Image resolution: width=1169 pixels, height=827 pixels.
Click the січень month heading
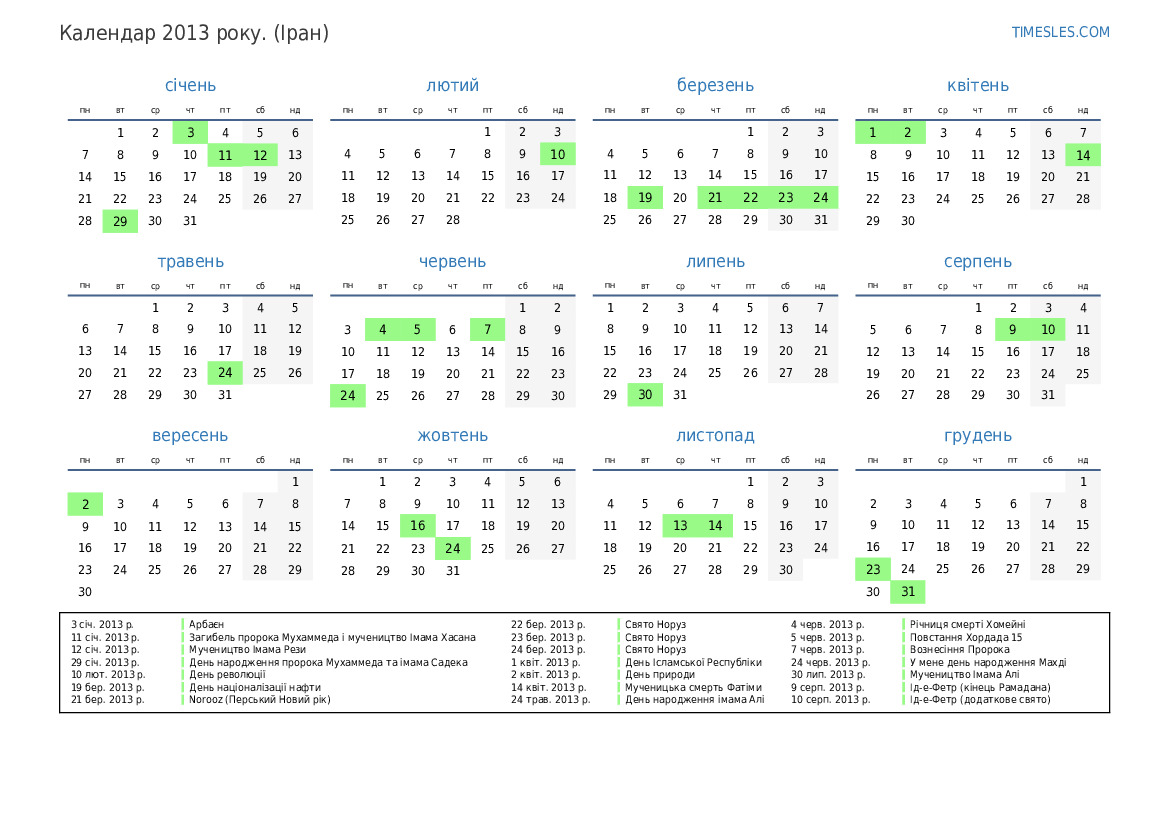[190, 86]
